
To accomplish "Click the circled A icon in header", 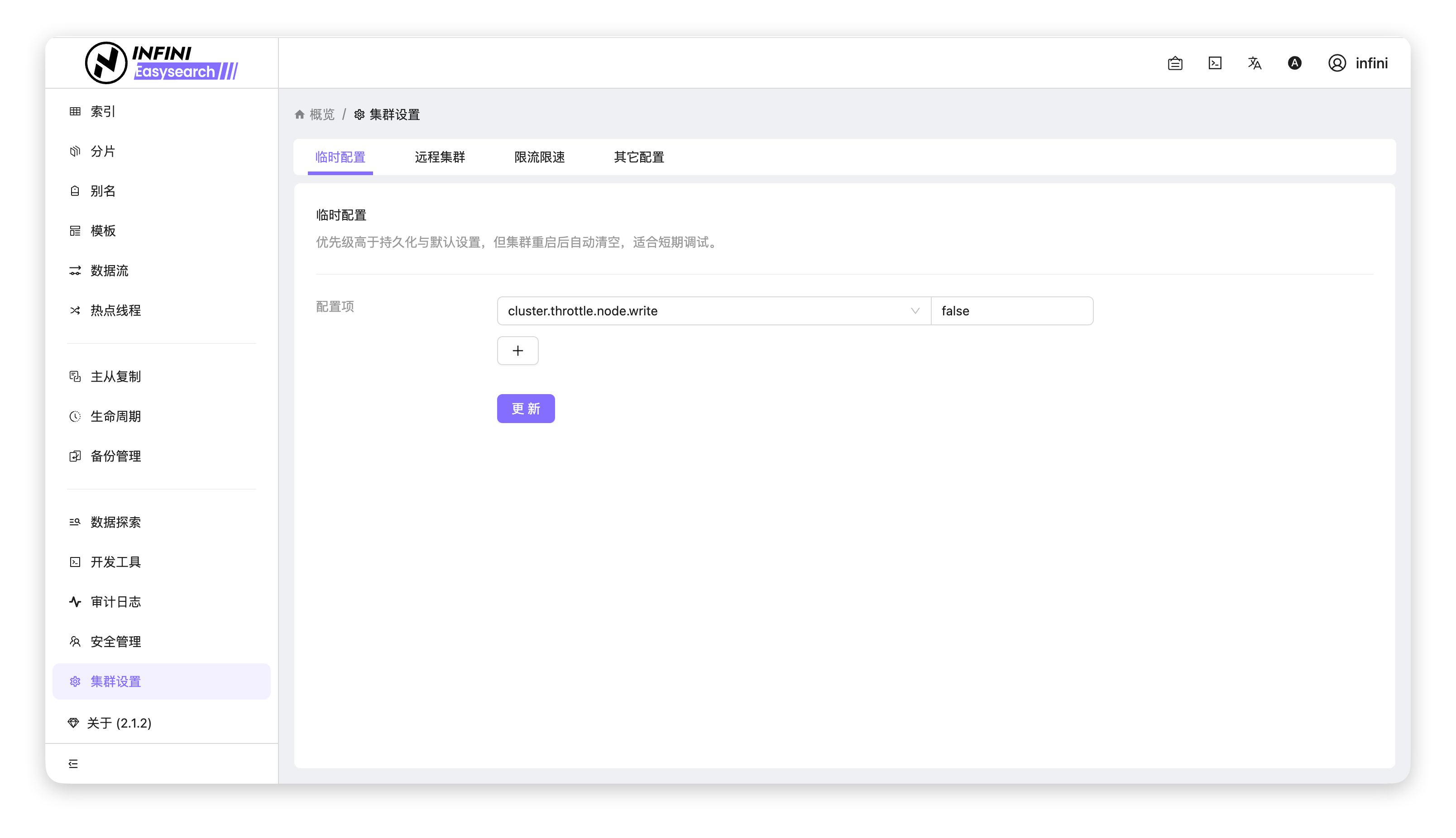I will [1294, 63].
